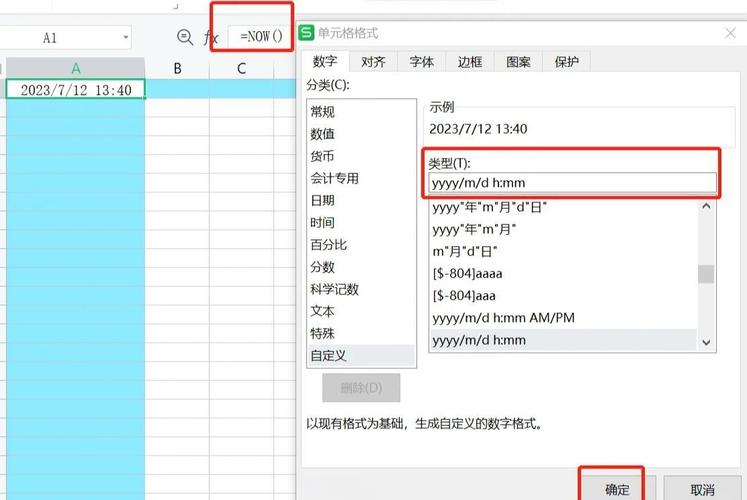
Task: Pick format yyyy/m/d h:mm AM/PM
Action: [x=564, y=318]
